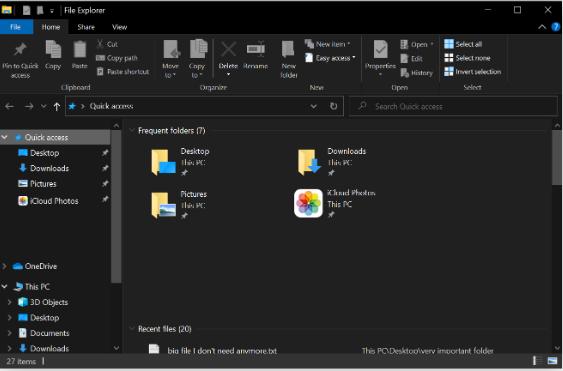The width and height of the screenshot is (563, 371).
Task: Open the Easy access dropdown
Action: click(330, 58)
